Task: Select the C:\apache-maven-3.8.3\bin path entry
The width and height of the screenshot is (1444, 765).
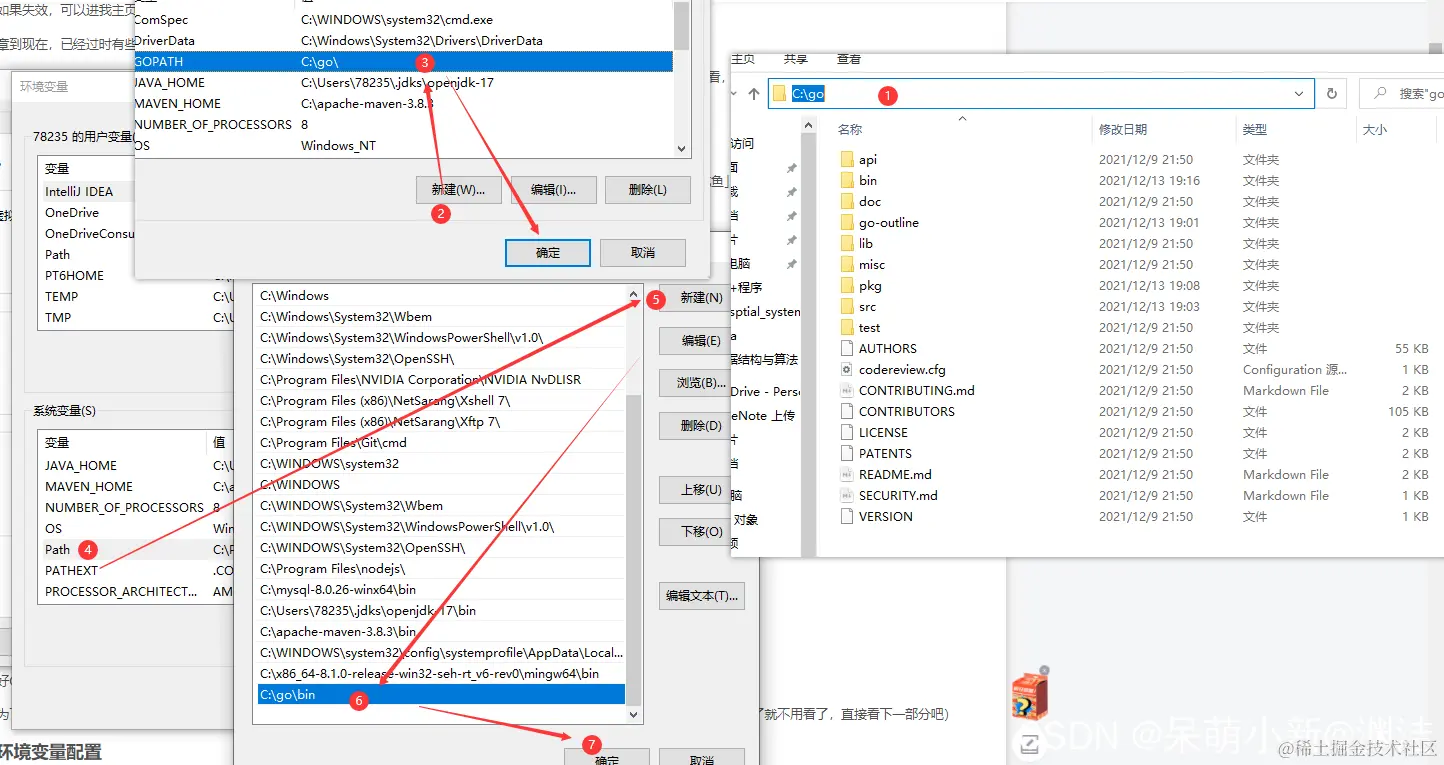Action: pos(441,632)
